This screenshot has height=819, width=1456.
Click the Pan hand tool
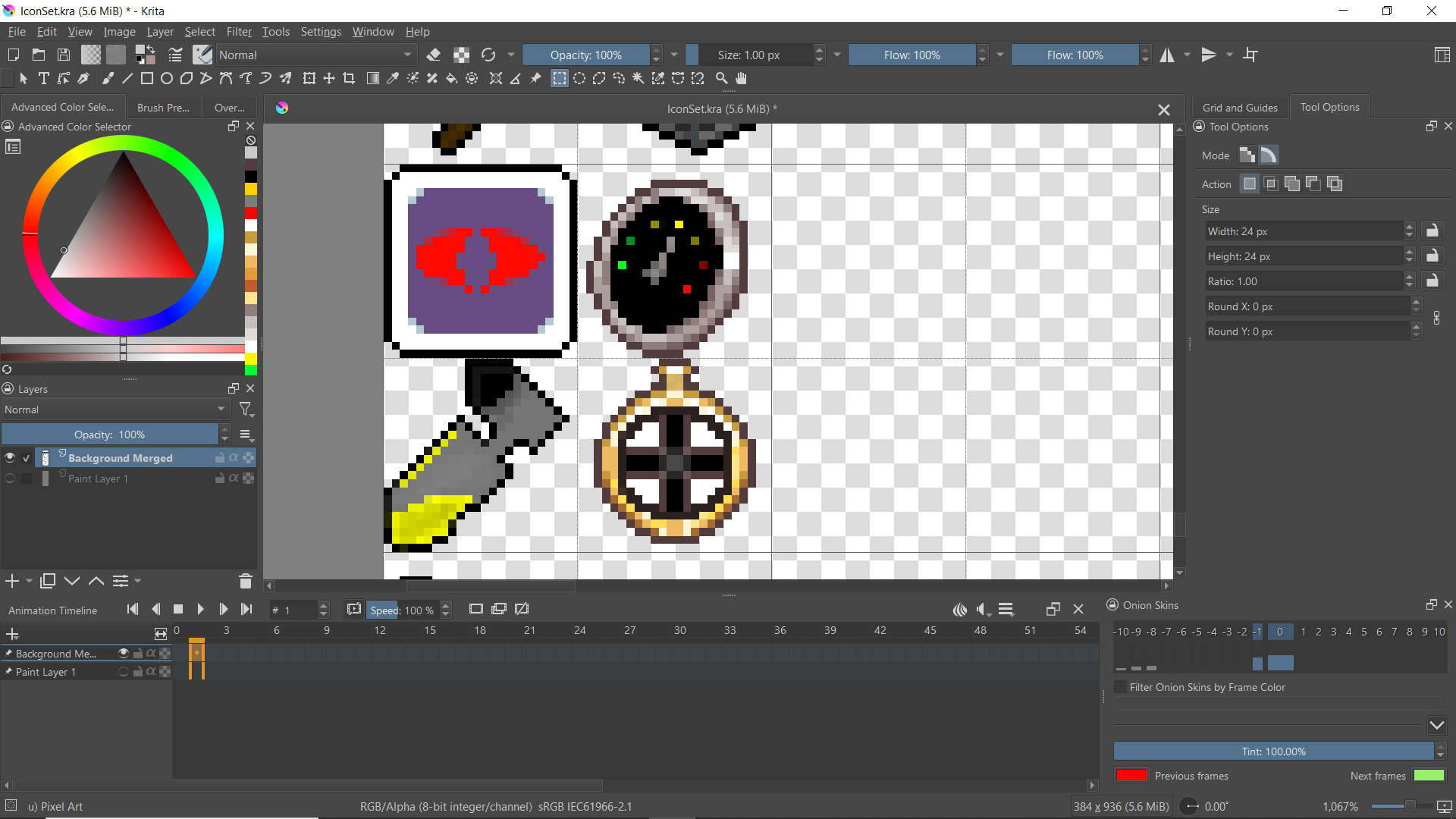click(x=741, y=78)
